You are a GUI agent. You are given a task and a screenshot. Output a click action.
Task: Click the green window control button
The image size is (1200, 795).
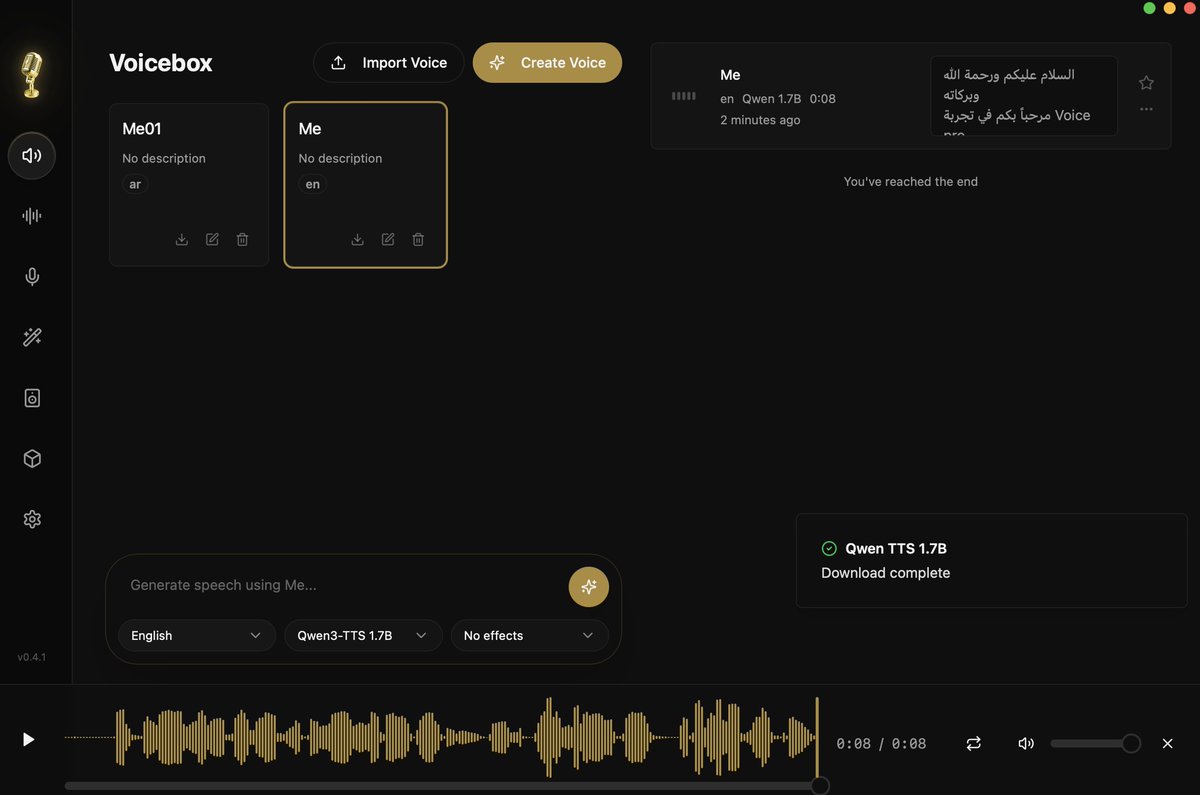[1150, 8]
